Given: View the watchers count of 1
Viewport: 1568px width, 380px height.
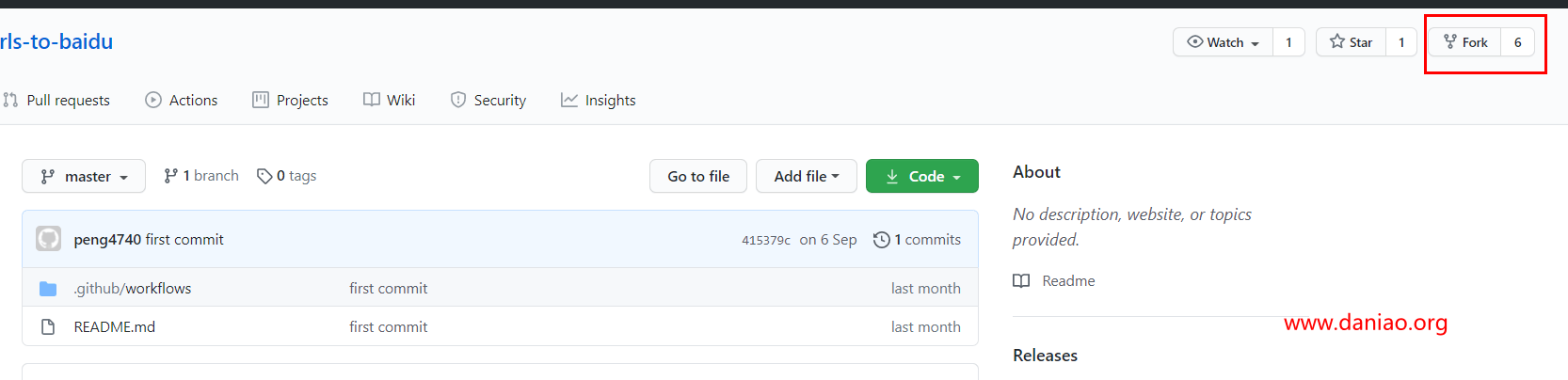Looking at the screenshot, I should pyautogui.click(x=1288, y=42).
